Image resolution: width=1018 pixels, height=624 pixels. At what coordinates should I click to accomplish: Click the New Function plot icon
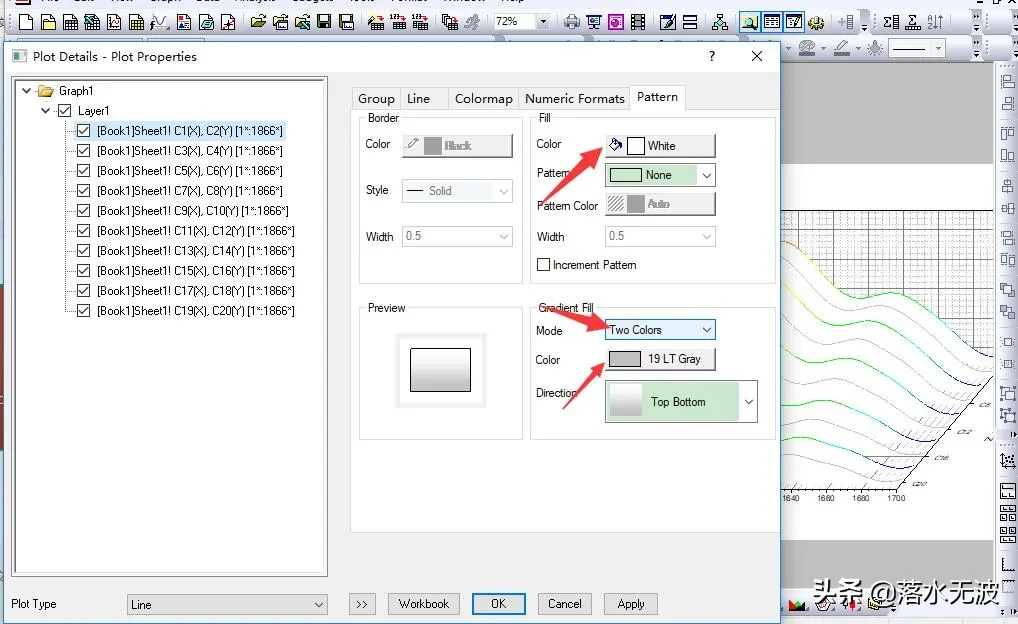coord(159,22)
